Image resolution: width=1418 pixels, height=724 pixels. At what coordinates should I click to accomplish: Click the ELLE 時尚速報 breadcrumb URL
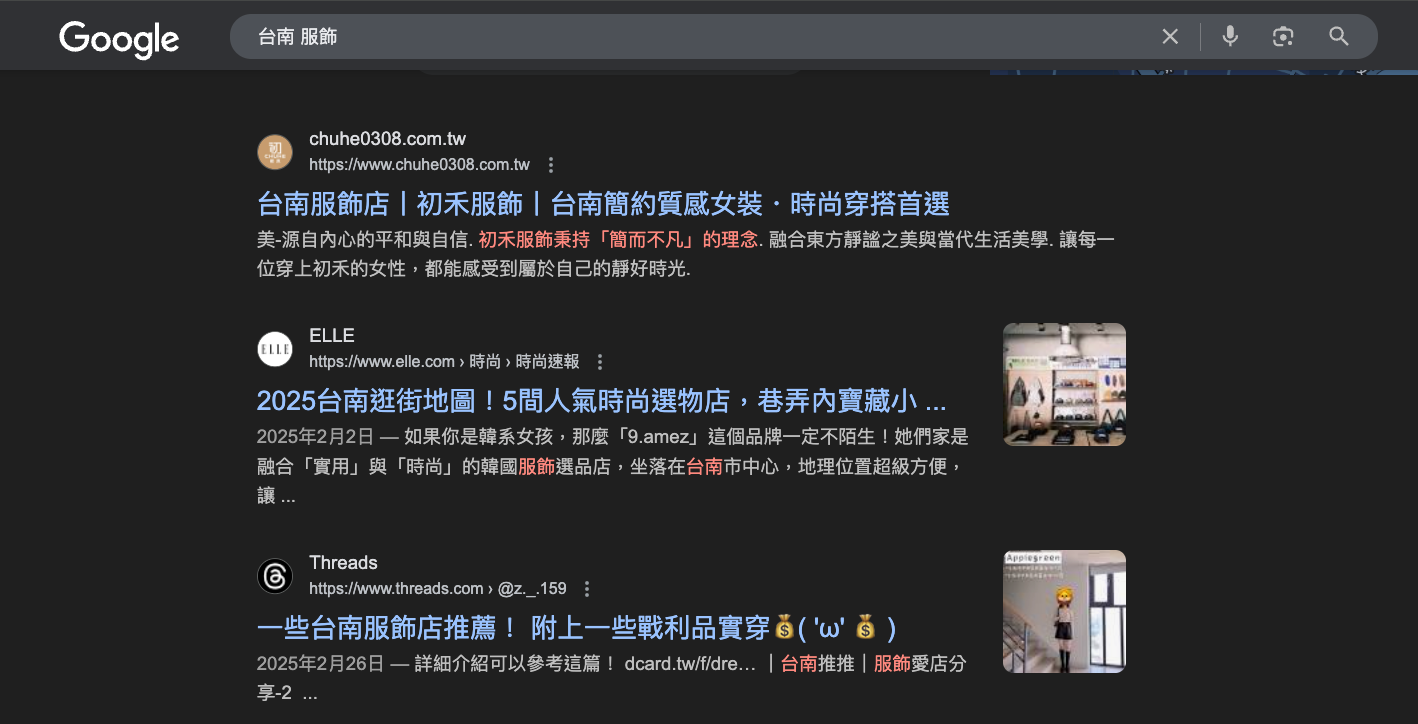(x=444, y=362)
